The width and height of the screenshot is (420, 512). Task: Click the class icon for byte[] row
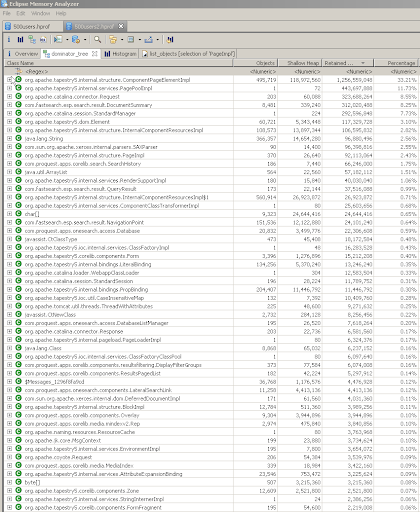click(x=19, y=482)
